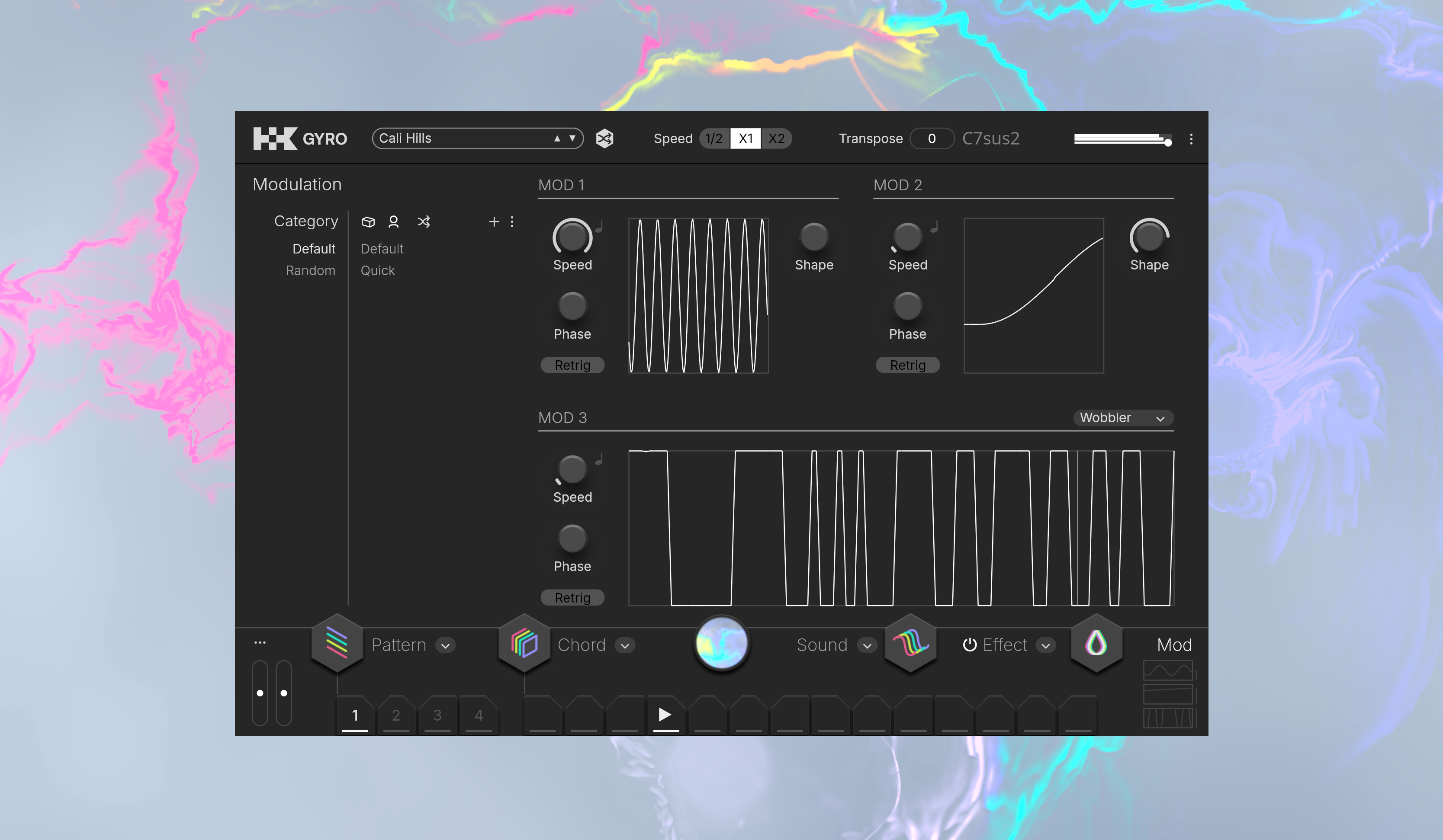Enable MOD 3 speed note sync

599,459
